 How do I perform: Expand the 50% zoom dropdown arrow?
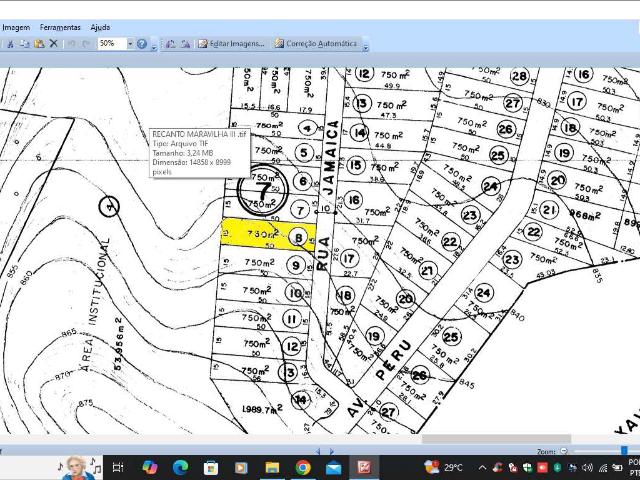(x=130, y=43)
